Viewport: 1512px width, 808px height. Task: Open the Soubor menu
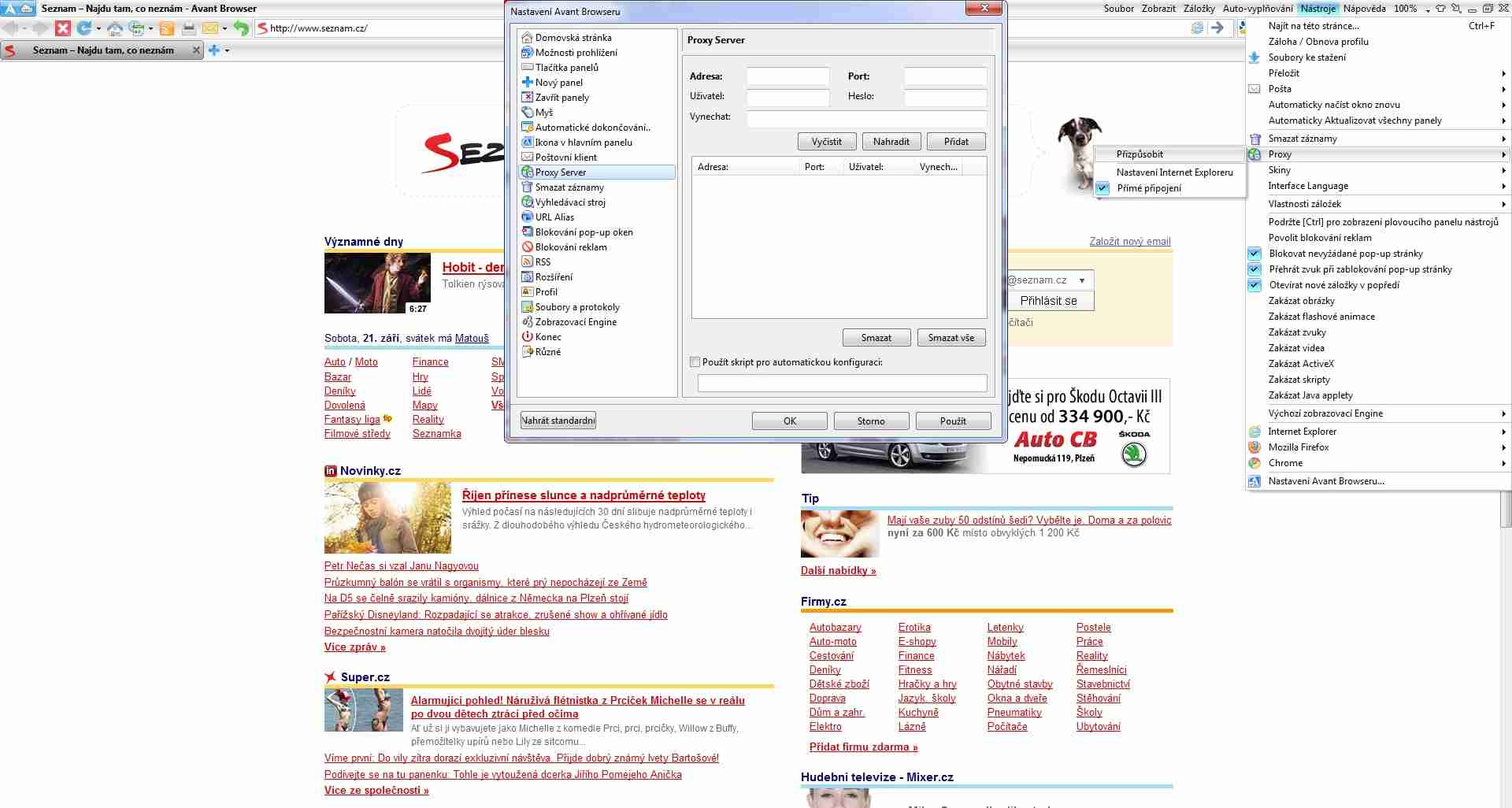(x=1118, y=9)
